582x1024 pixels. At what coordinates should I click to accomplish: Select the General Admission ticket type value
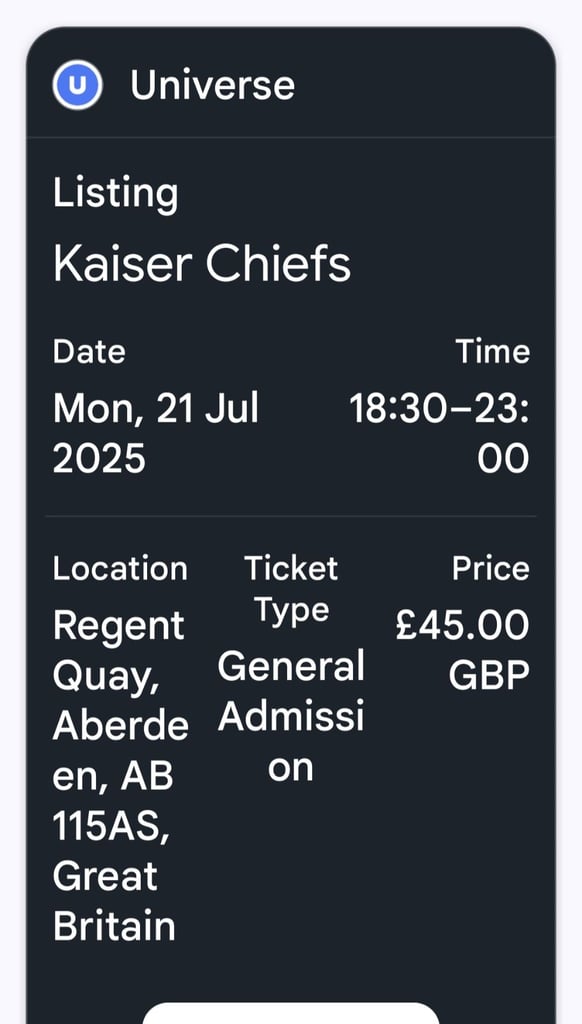click(291, 717)
